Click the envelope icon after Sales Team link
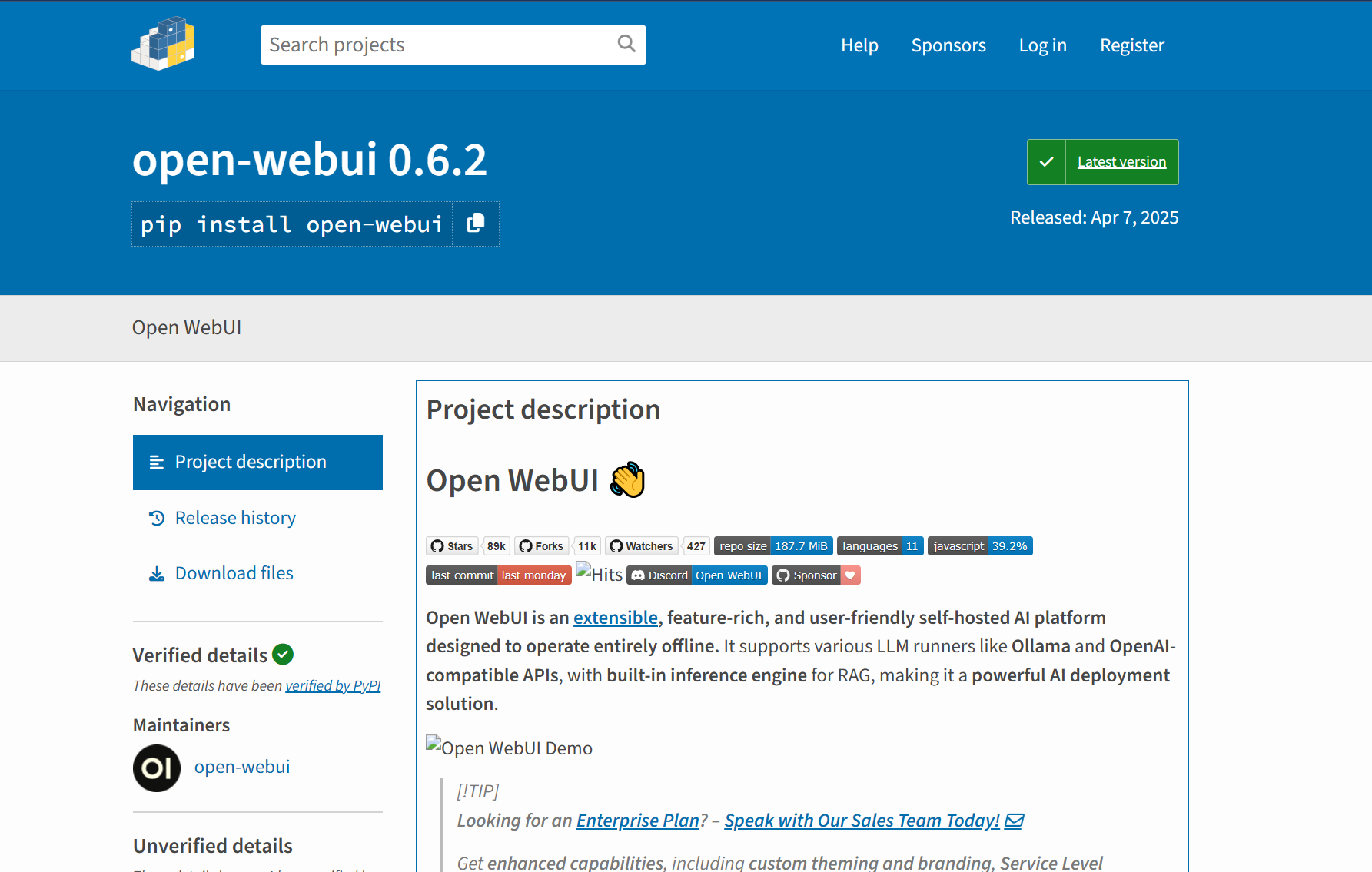The height and width of the screenshot is (872, 1372). [1015, 821]
